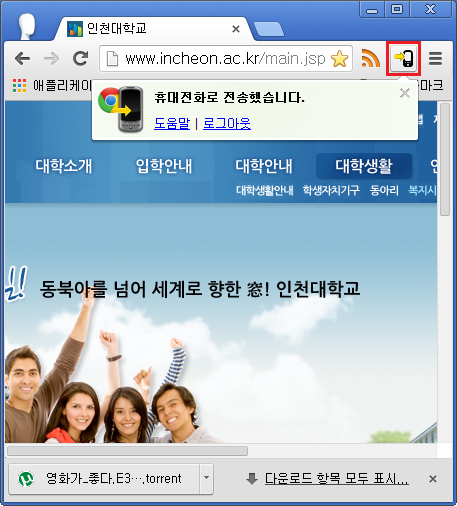The height and width of the screenshot is (506, 457).
Task: Open the 대학소개 menu
Action: (x=64, y=166)
